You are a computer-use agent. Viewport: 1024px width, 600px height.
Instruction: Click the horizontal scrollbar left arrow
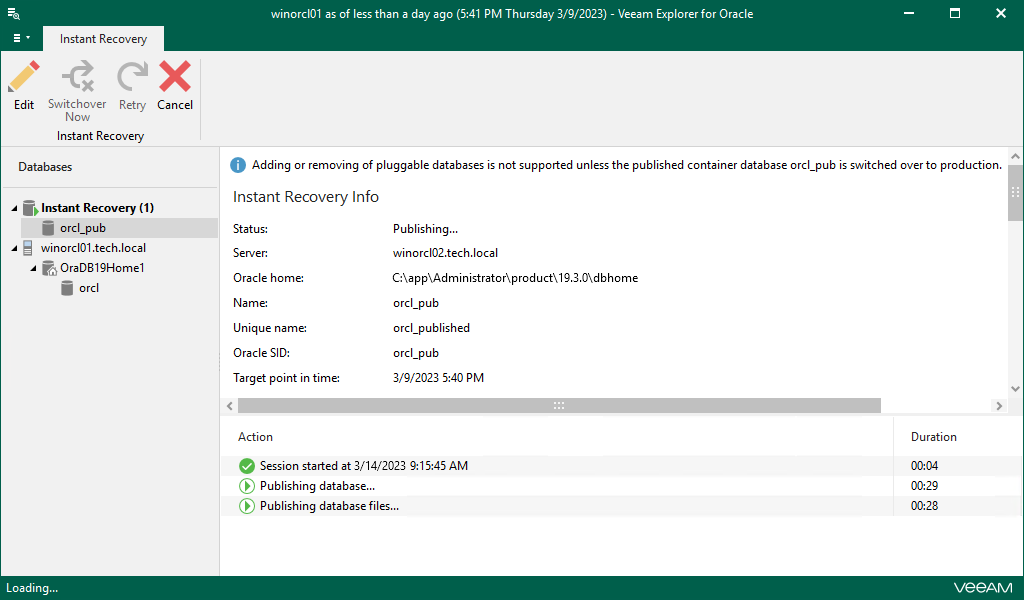coord(230,406)
